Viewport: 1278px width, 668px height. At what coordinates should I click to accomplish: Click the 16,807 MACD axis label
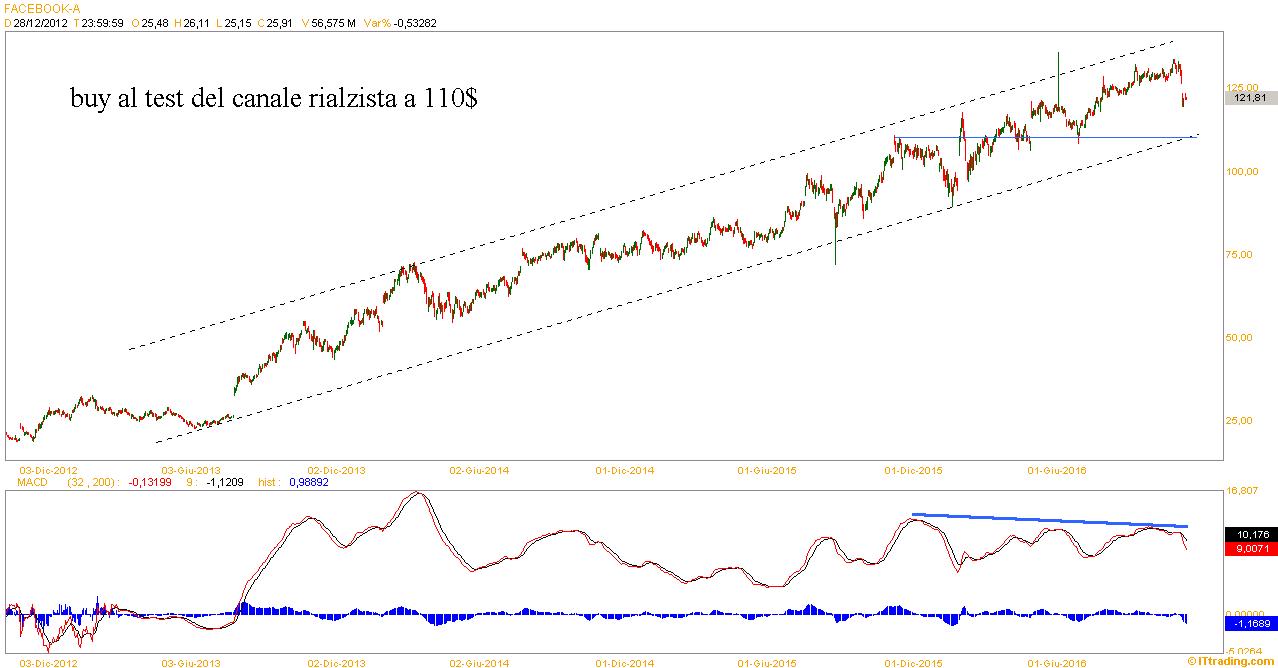pyautogui.click(x=1241, y=490)
